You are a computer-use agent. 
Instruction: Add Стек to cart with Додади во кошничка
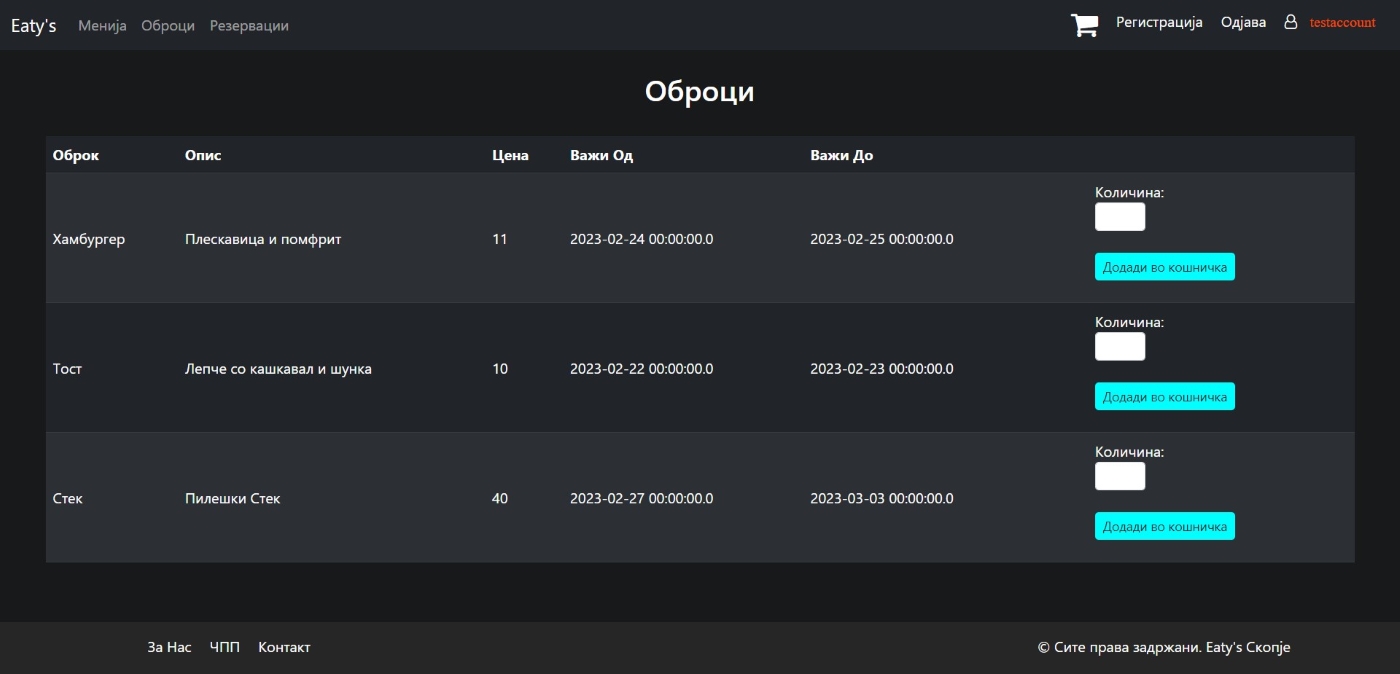[x=1164, y=527]
